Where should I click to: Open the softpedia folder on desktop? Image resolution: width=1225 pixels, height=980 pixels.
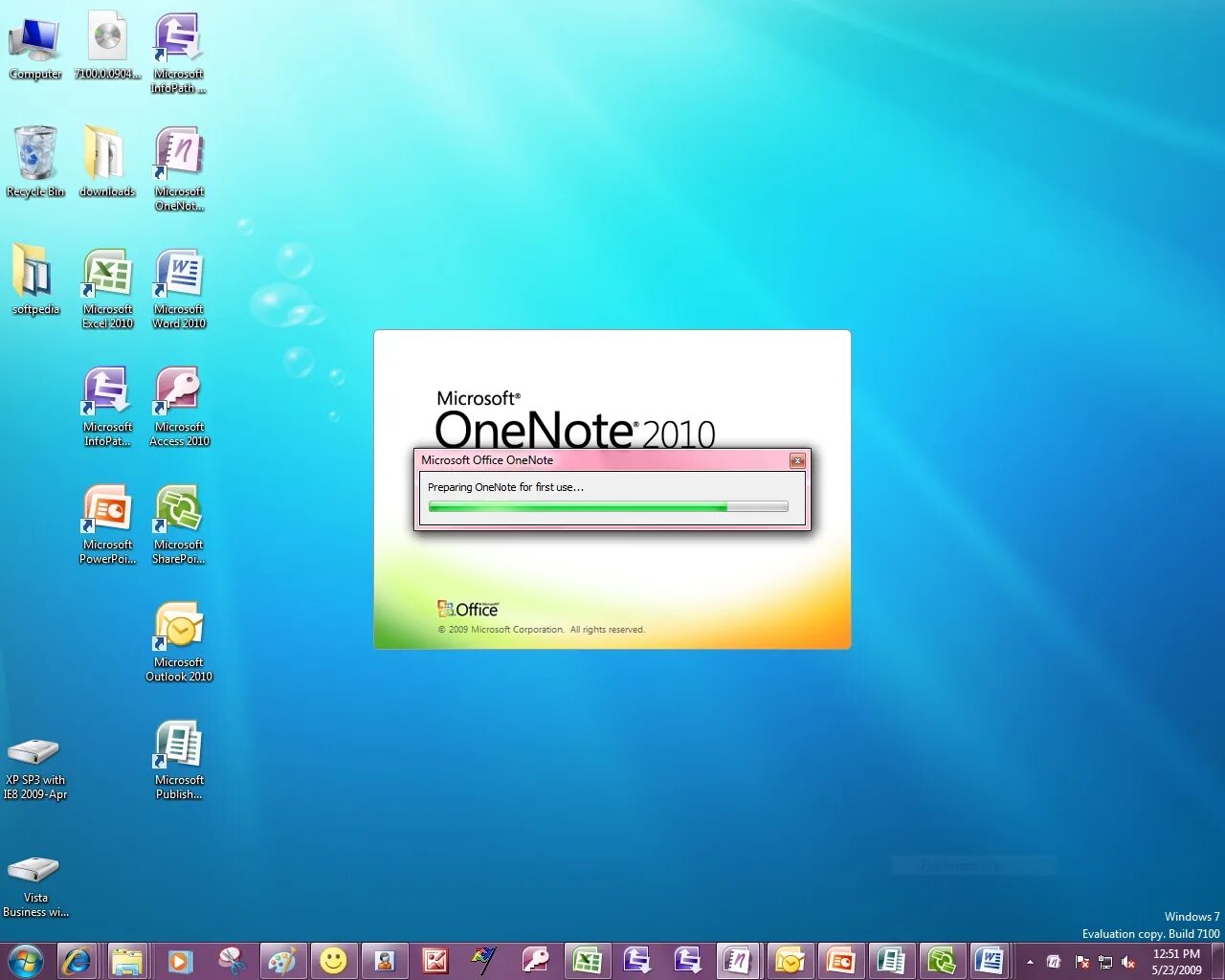point(35,279)
